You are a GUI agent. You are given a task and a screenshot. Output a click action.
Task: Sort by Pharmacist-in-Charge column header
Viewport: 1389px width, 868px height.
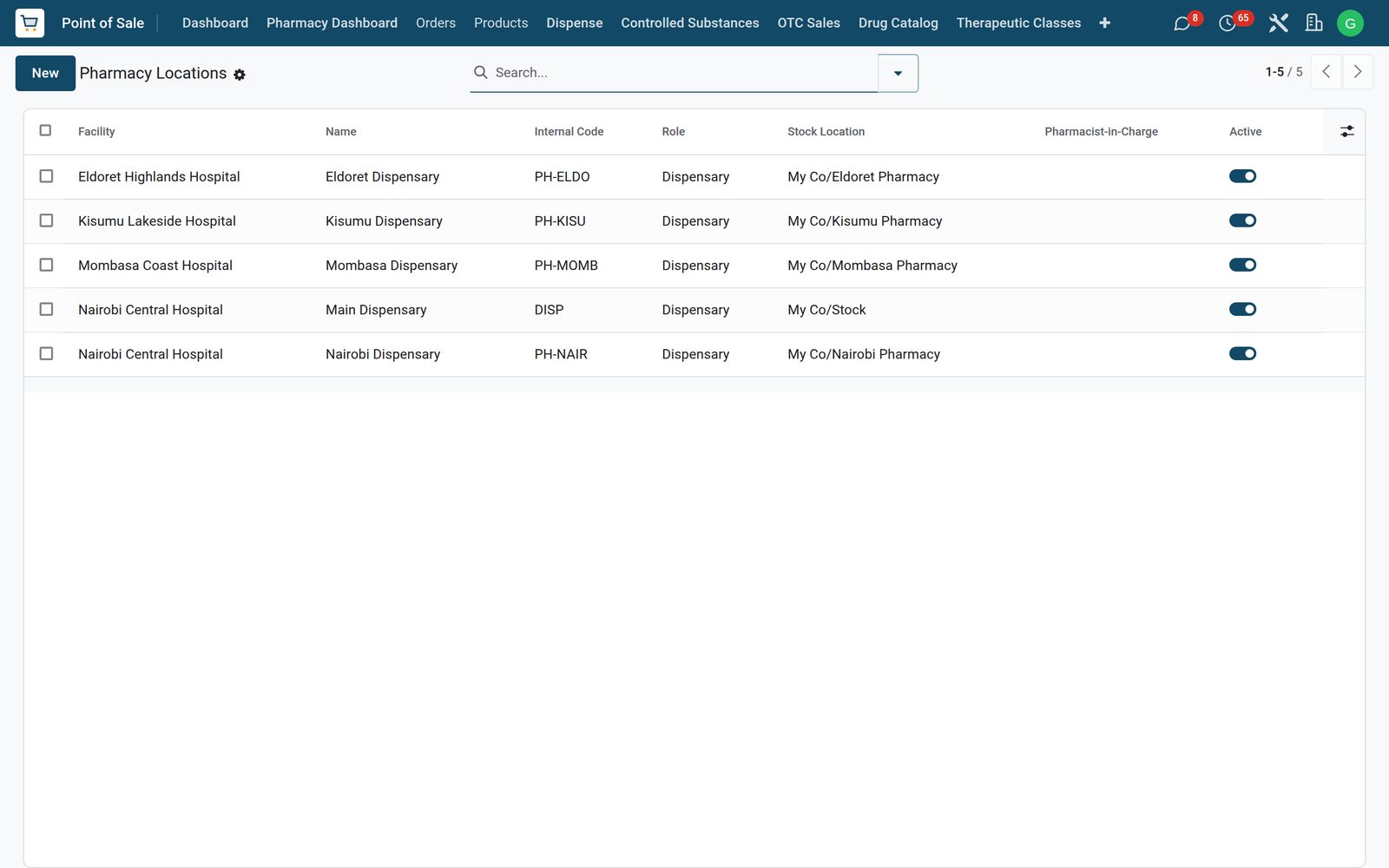click(1101, 132)
